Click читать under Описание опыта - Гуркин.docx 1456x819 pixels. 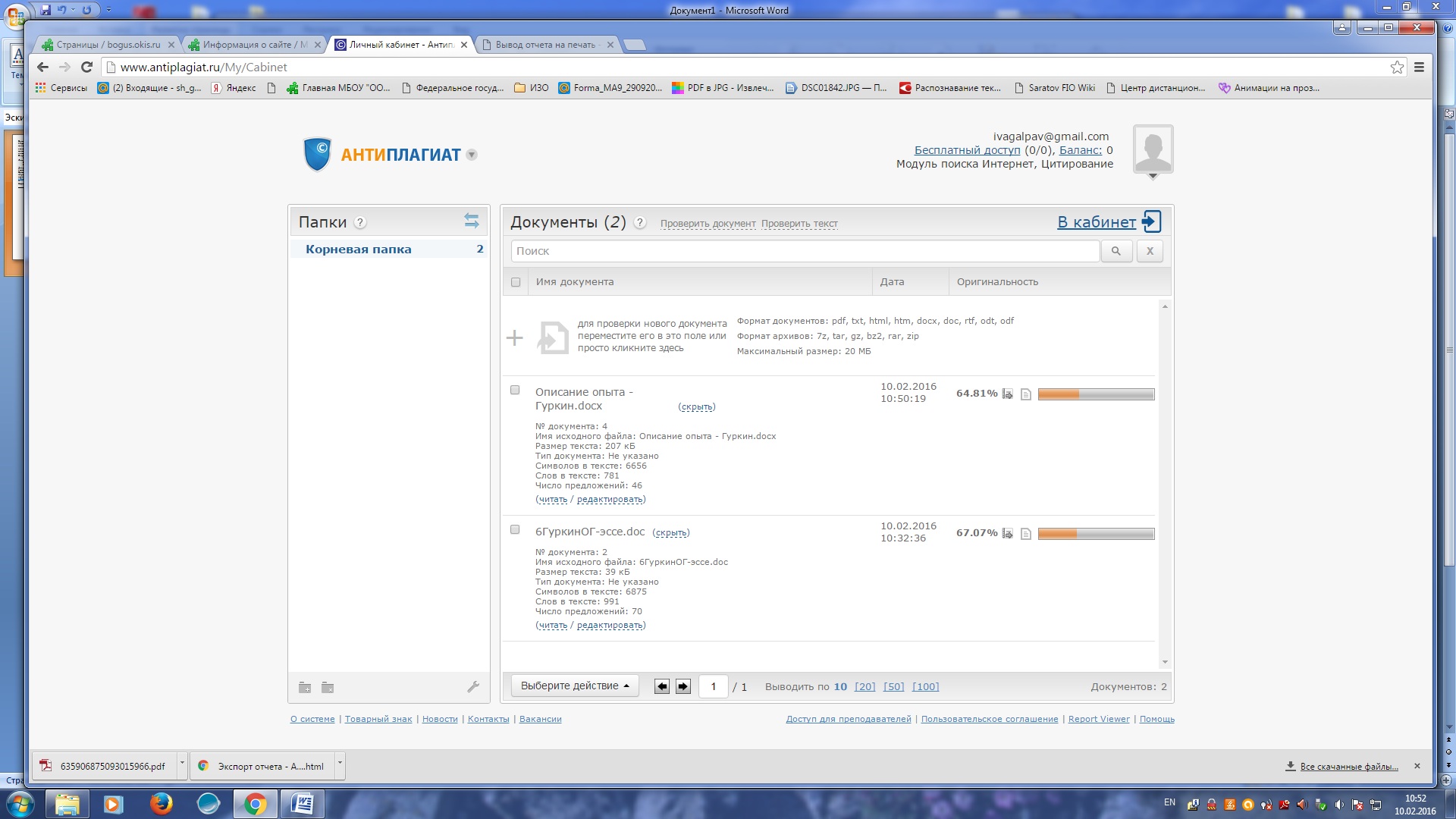click(553, 500)
